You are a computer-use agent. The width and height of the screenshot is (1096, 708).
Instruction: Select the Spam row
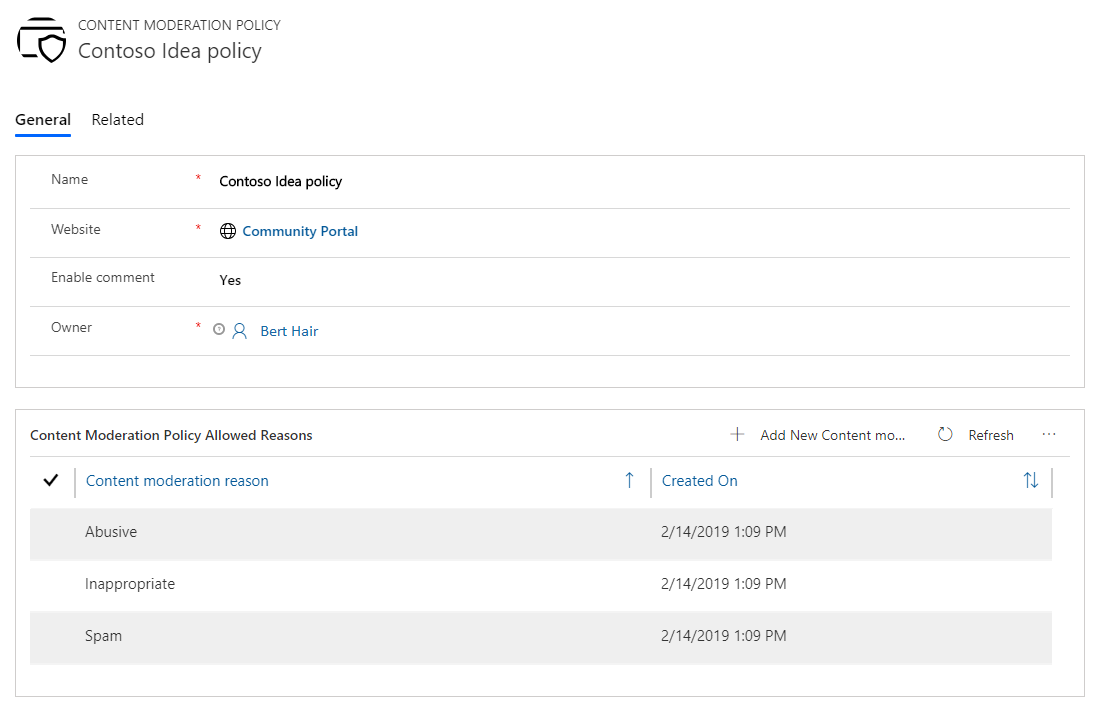(x=540, y=637)
